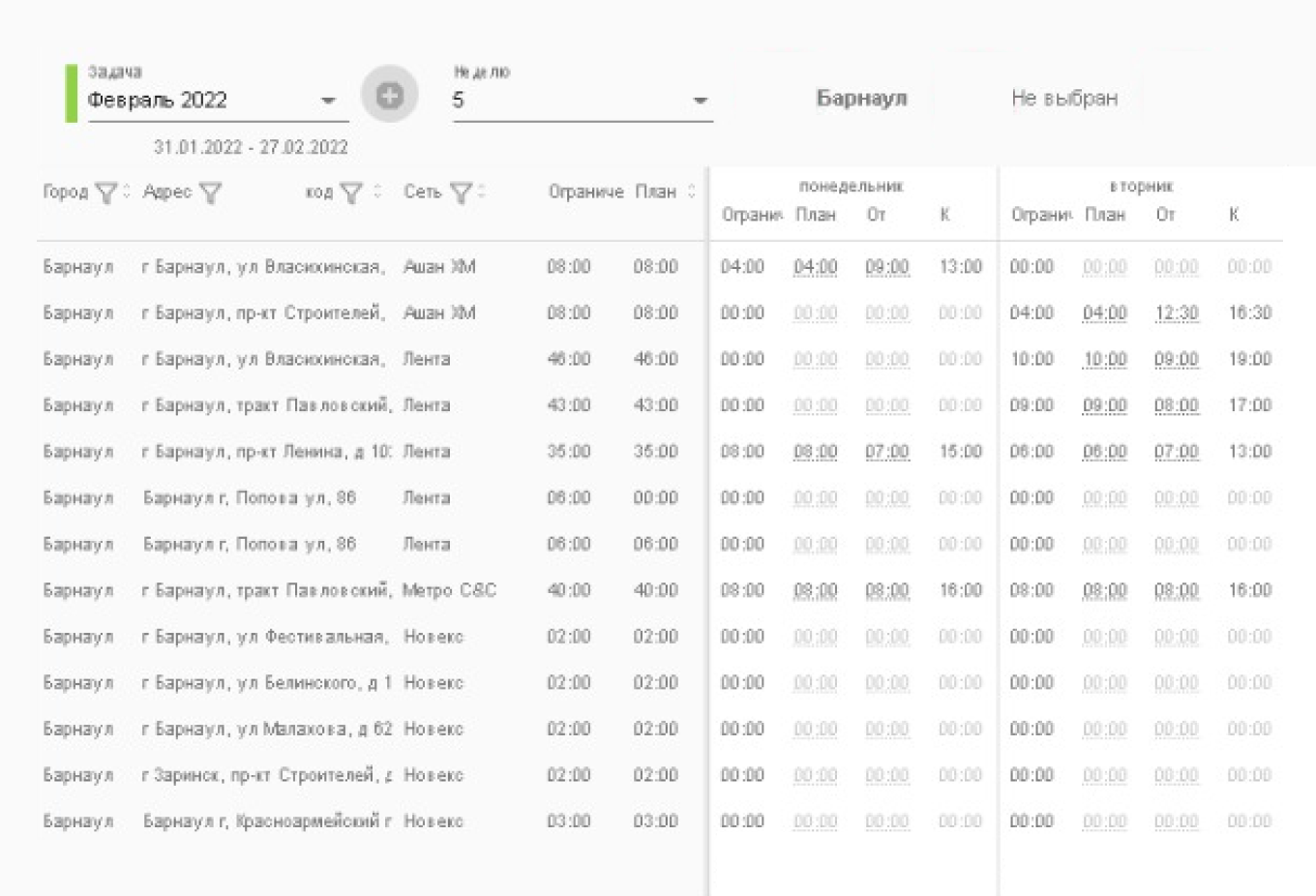Click the План header under понедельник

816,215
